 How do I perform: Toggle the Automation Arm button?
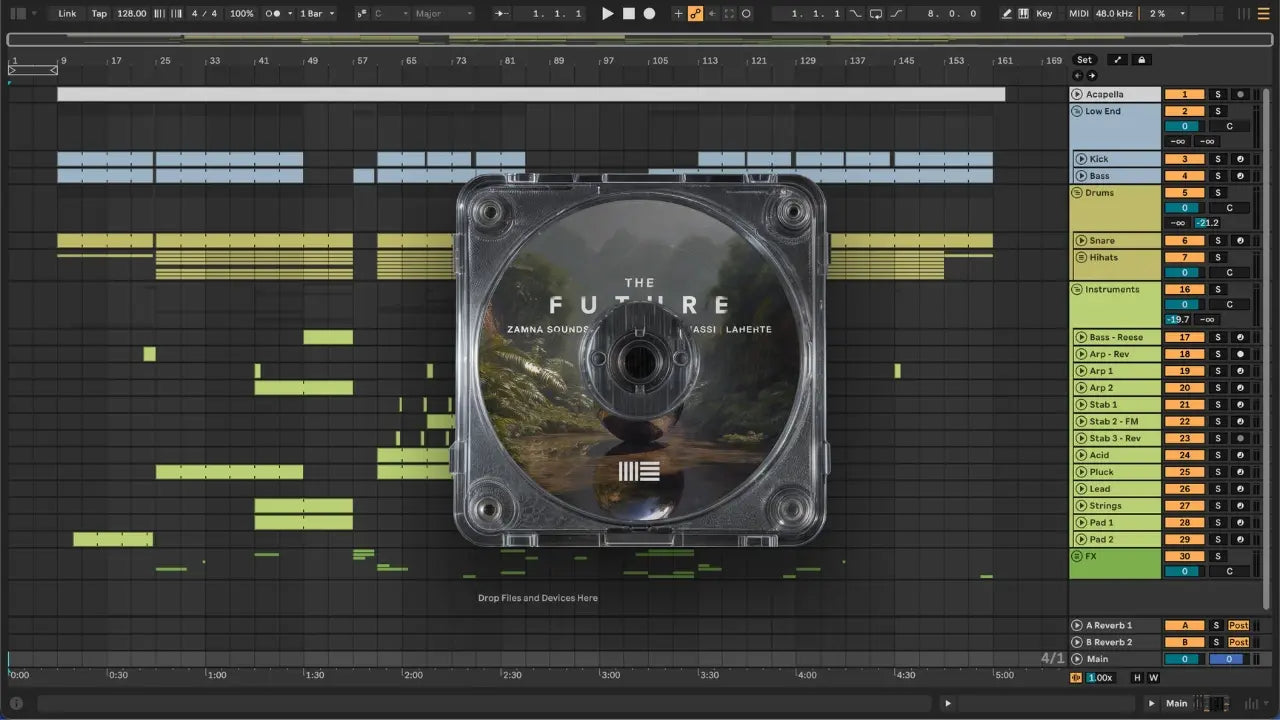pos(695,14)
